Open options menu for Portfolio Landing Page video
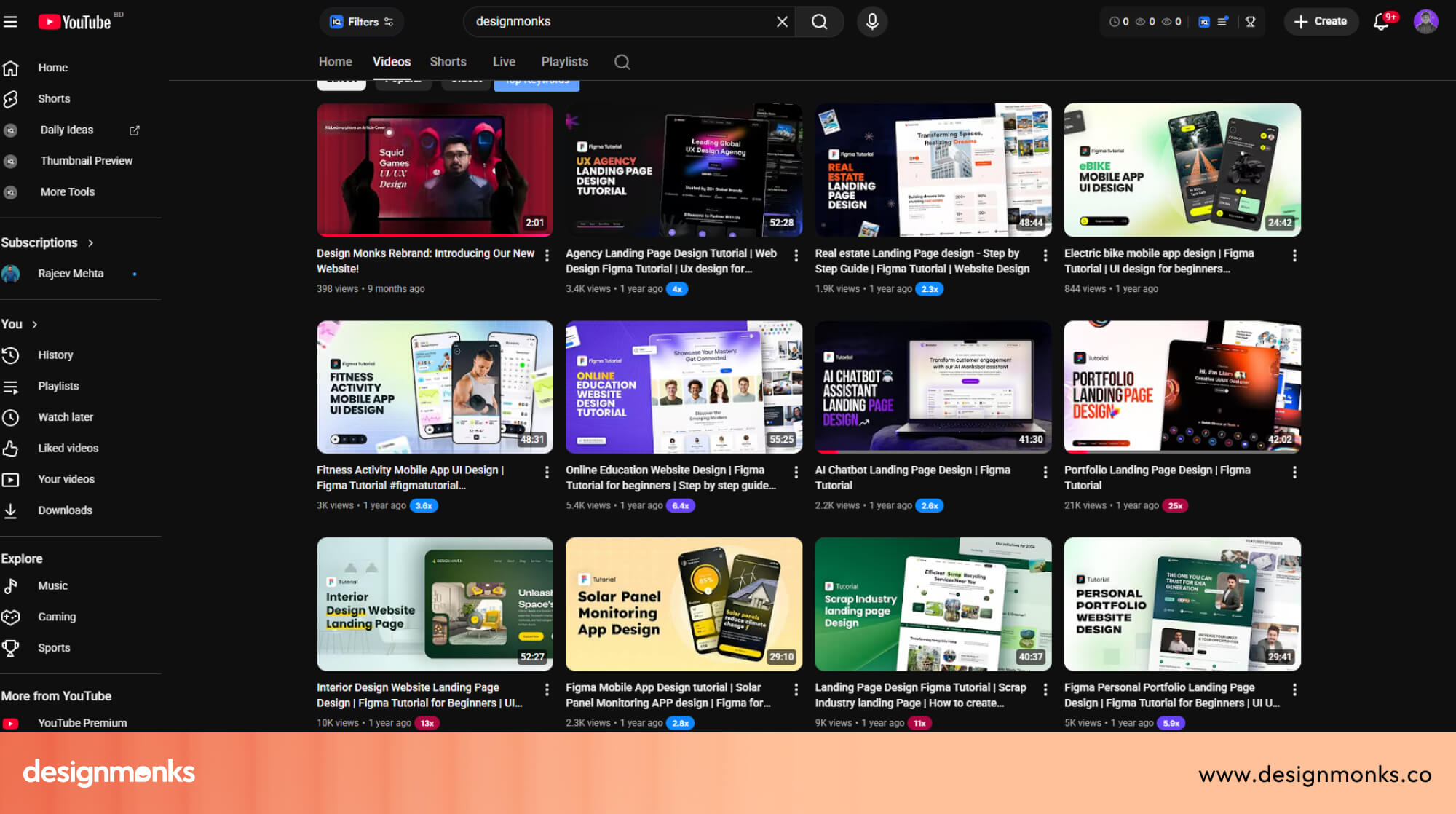The image size is (1456, 814). tap(1294, 473)
